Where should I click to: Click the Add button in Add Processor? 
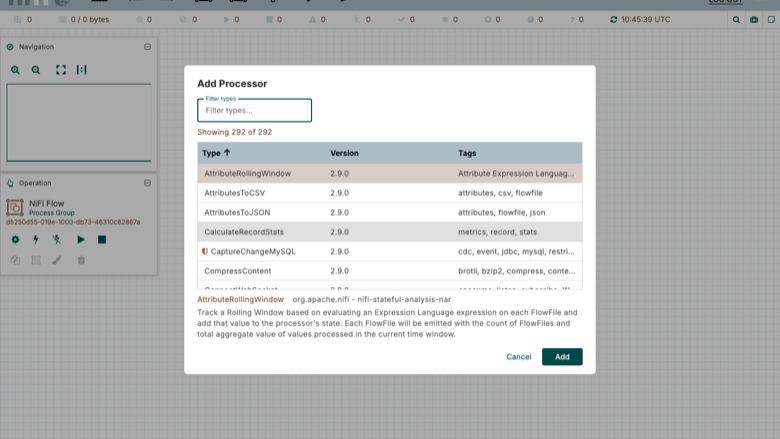pos(562,356)
